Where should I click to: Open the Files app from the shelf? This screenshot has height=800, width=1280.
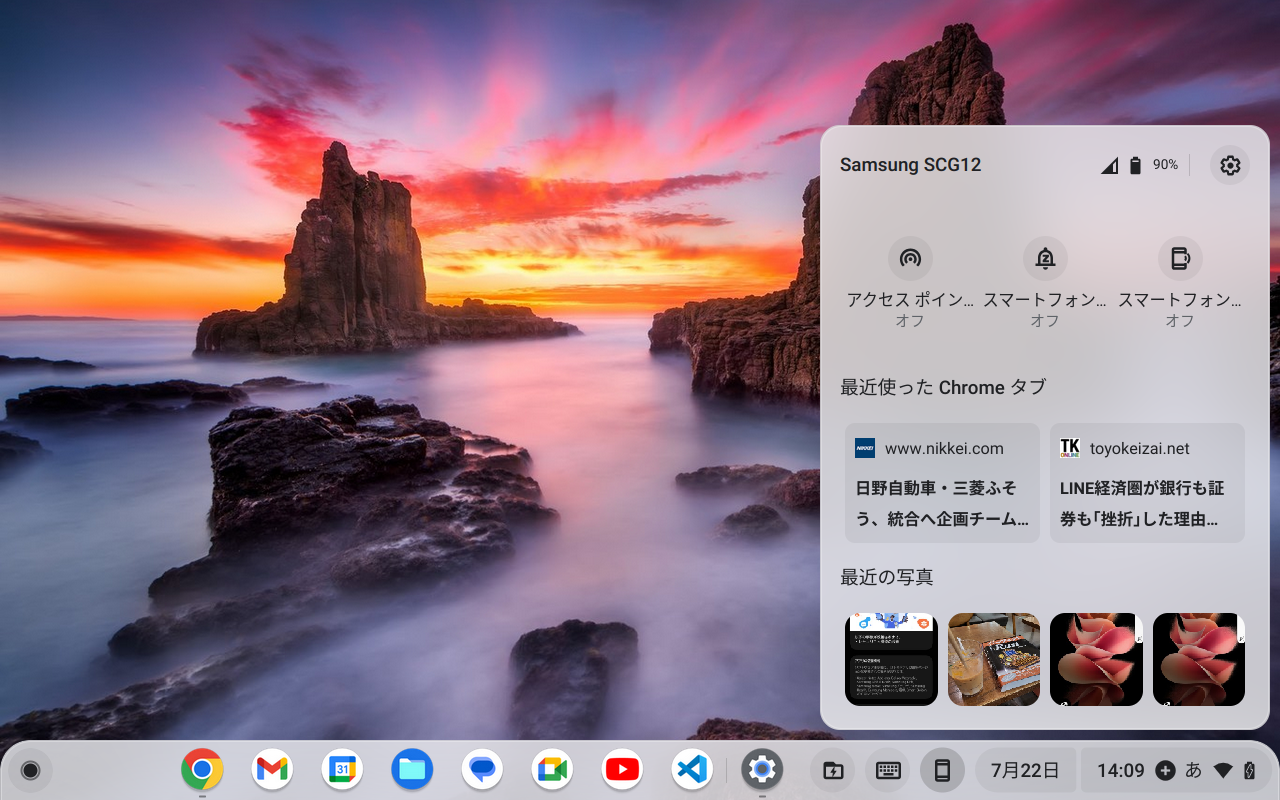click(x=412, y=770)
